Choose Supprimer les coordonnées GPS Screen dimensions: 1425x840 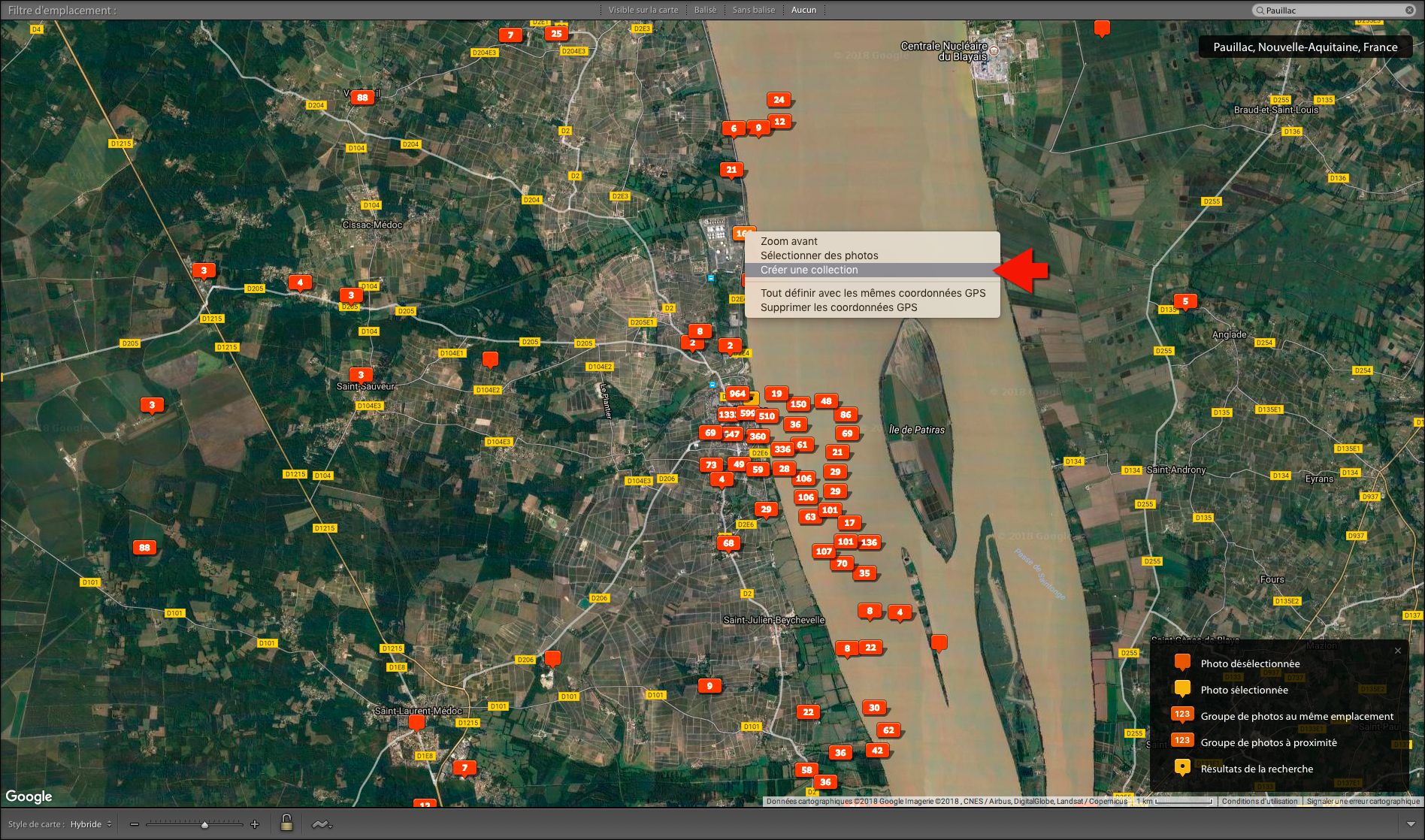click(x=872, y=307)
